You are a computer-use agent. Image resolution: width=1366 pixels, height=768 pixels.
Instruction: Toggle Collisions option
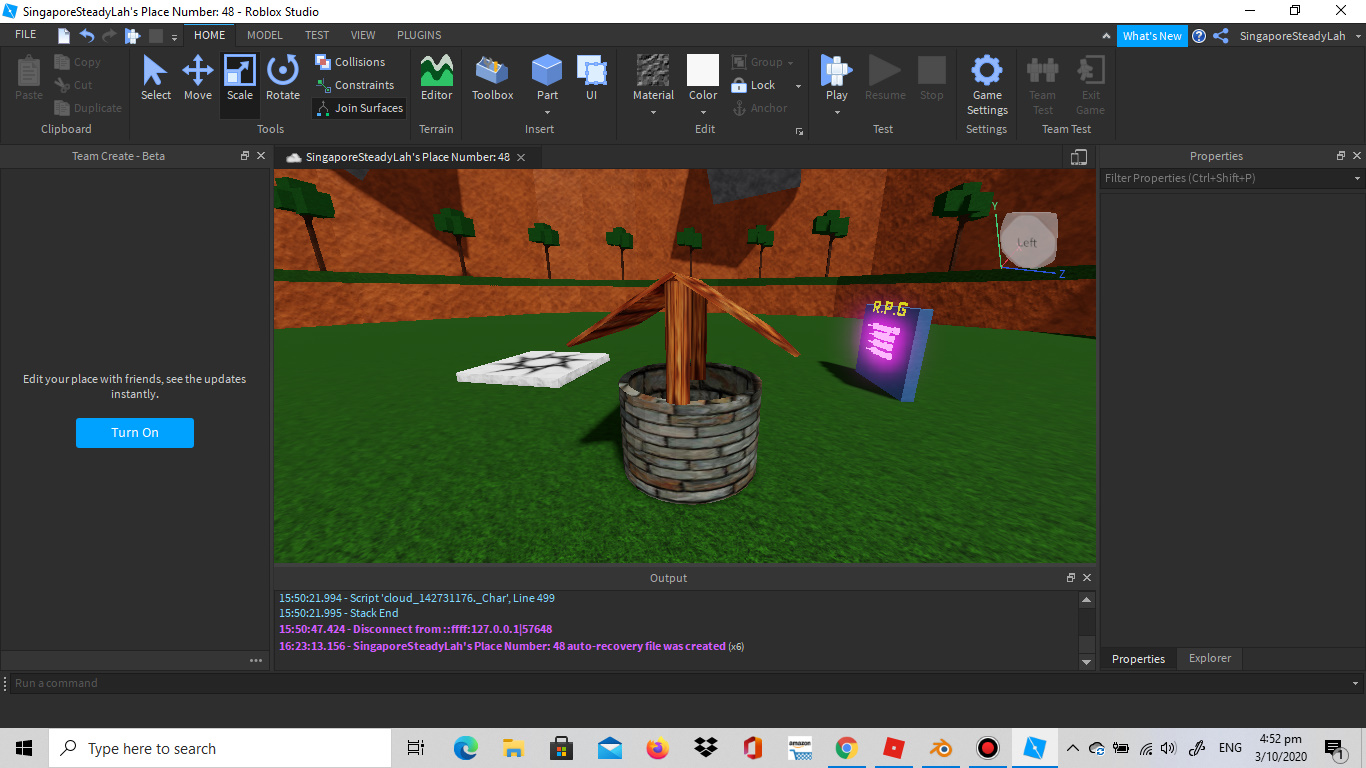pyautogui.click(x=350, y=62)
